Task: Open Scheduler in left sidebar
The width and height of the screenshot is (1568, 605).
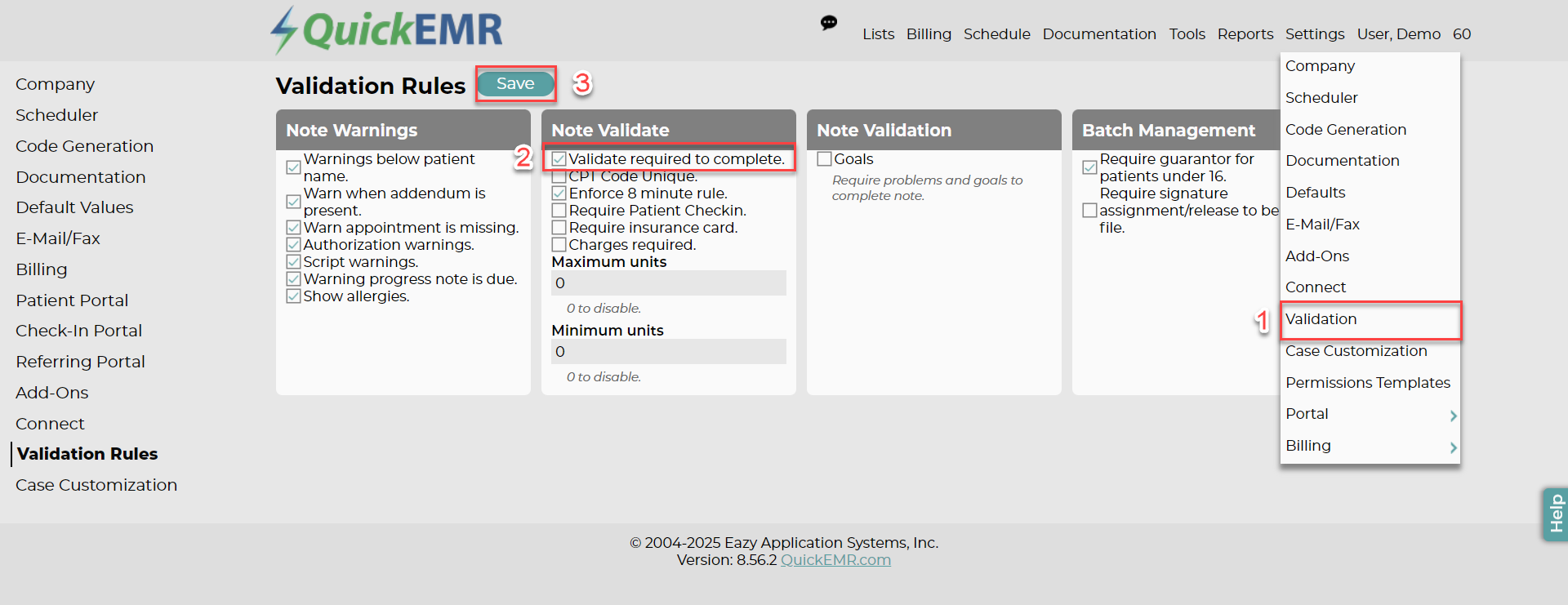Action: [x=57, y=115]
